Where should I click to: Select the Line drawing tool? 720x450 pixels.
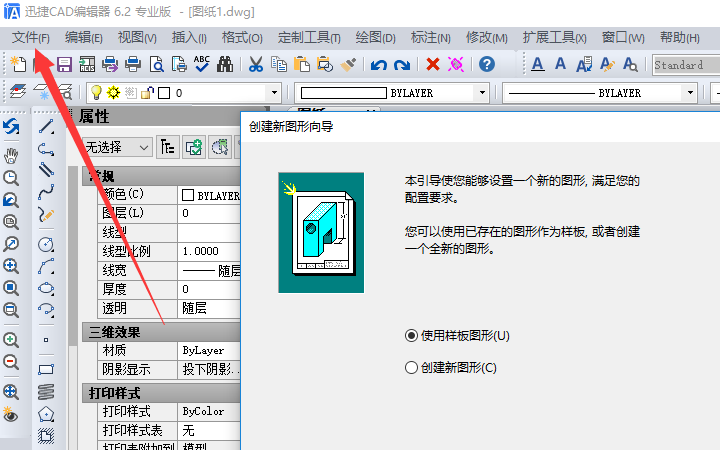pos(46,127)
